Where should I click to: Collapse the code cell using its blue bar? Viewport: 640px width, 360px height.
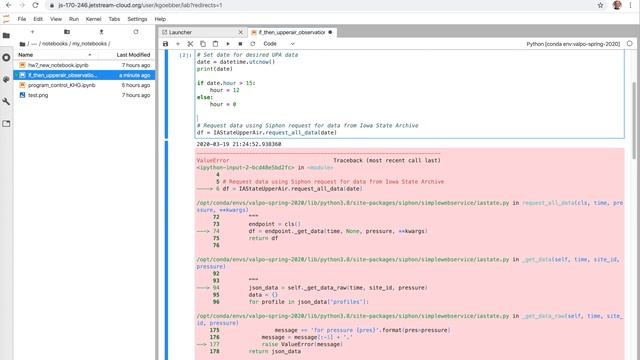166,94
